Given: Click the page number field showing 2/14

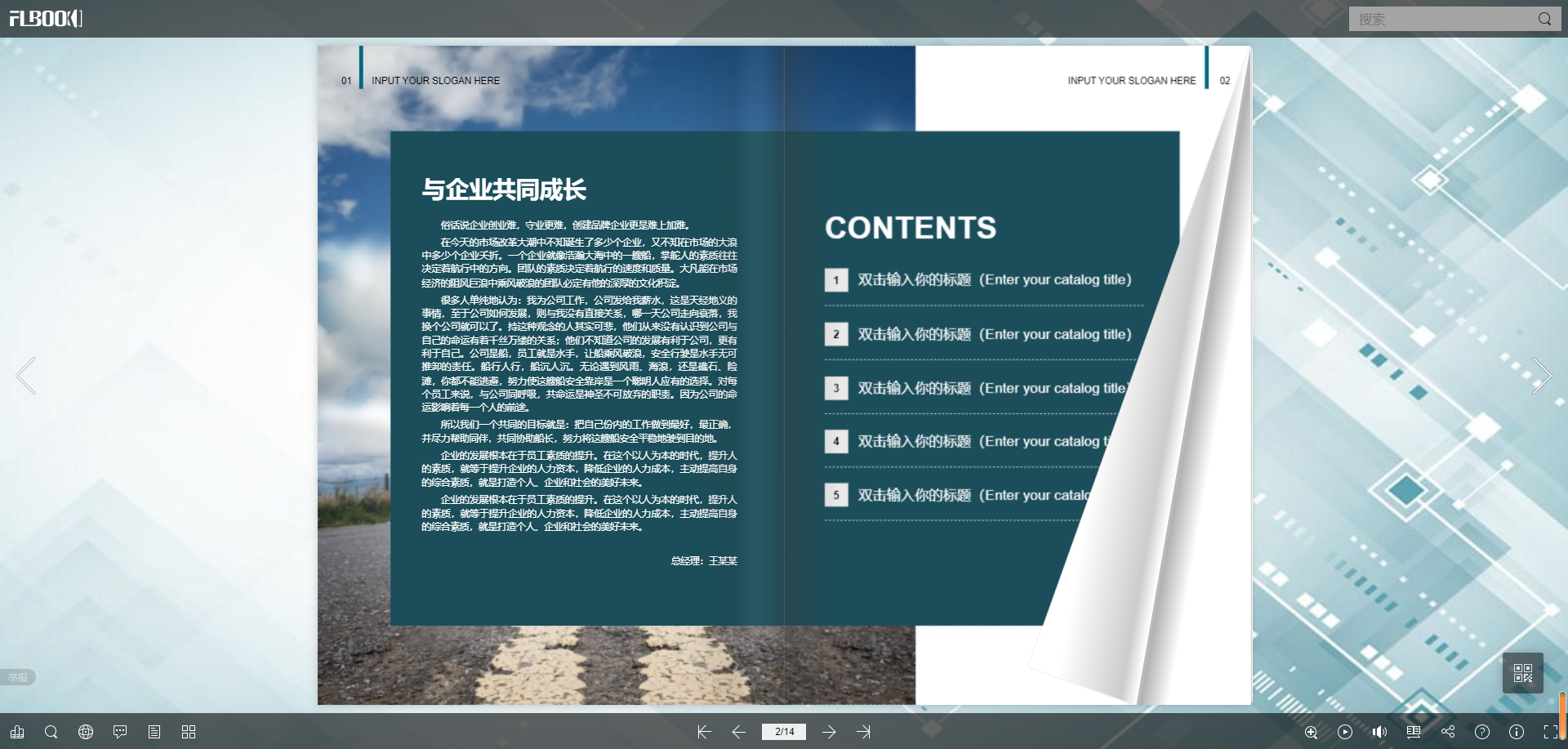Looking at the screenshot, I should pos(784,732).
